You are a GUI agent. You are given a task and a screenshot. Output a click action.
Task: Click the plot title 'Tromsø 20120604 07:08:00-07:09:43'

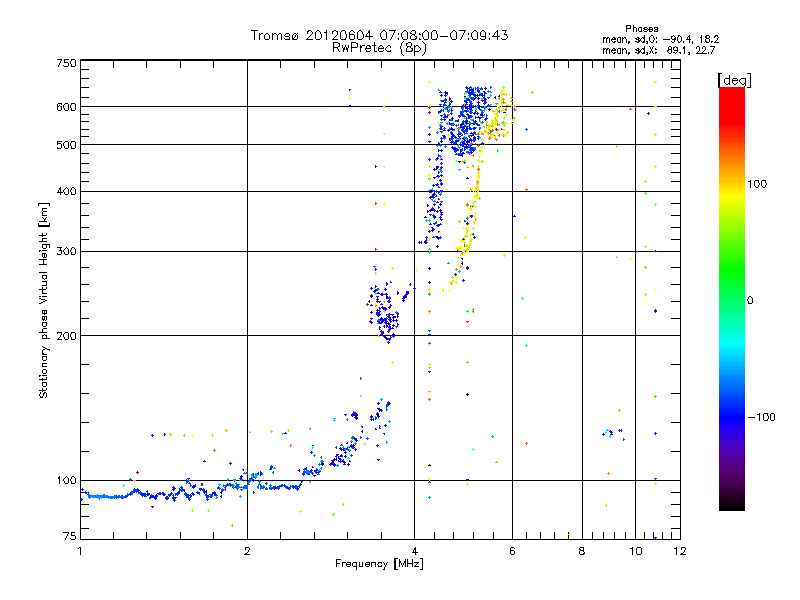point(379,36)
